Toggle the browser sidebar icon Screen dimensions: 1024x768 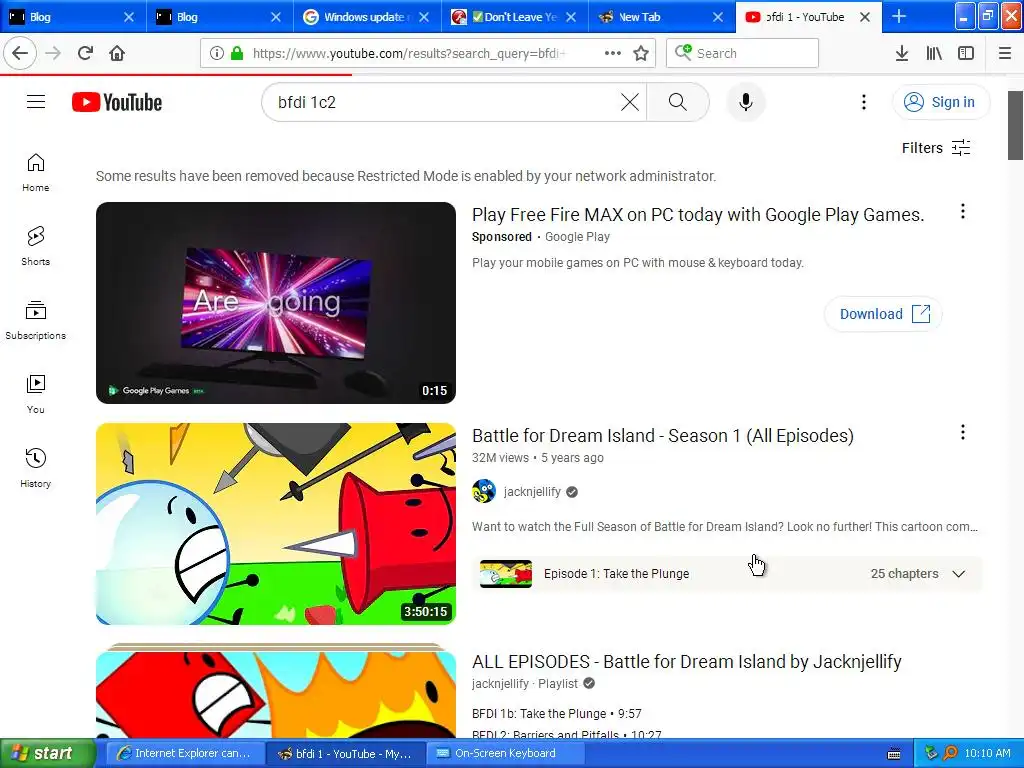click(x=966, y=54)
